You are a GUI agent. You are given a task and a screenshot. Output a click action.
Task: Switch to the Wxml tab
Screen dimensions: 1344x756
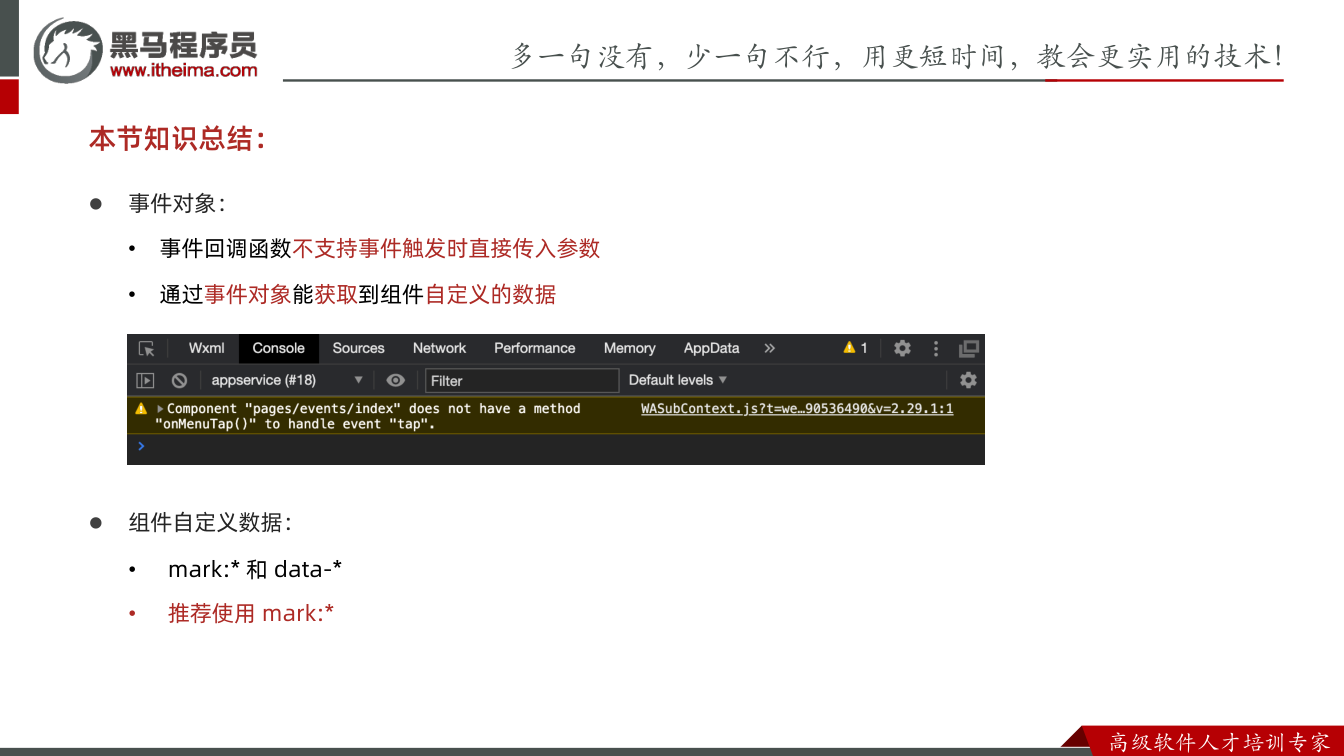click(x=207, y=348)
